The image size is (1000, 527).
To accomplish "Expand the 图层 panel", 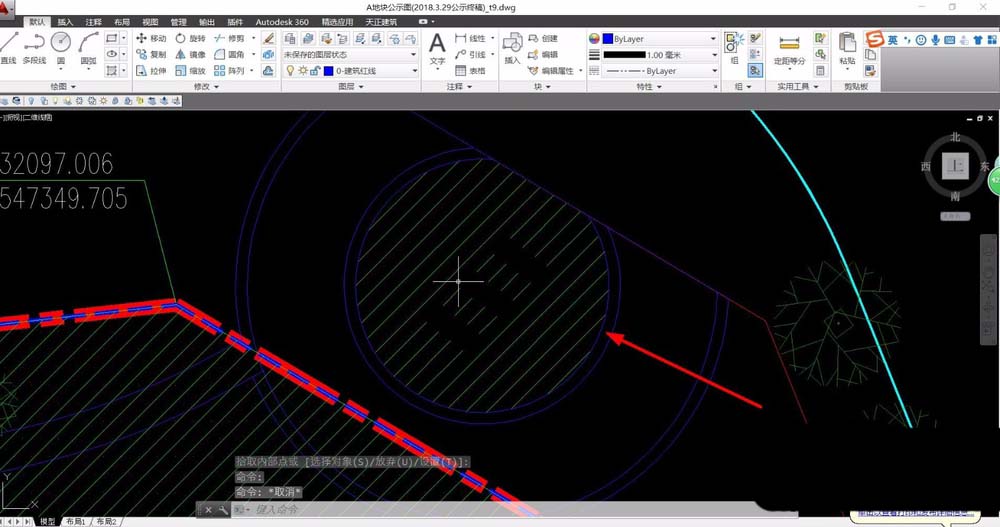I will tap(351, 86).
